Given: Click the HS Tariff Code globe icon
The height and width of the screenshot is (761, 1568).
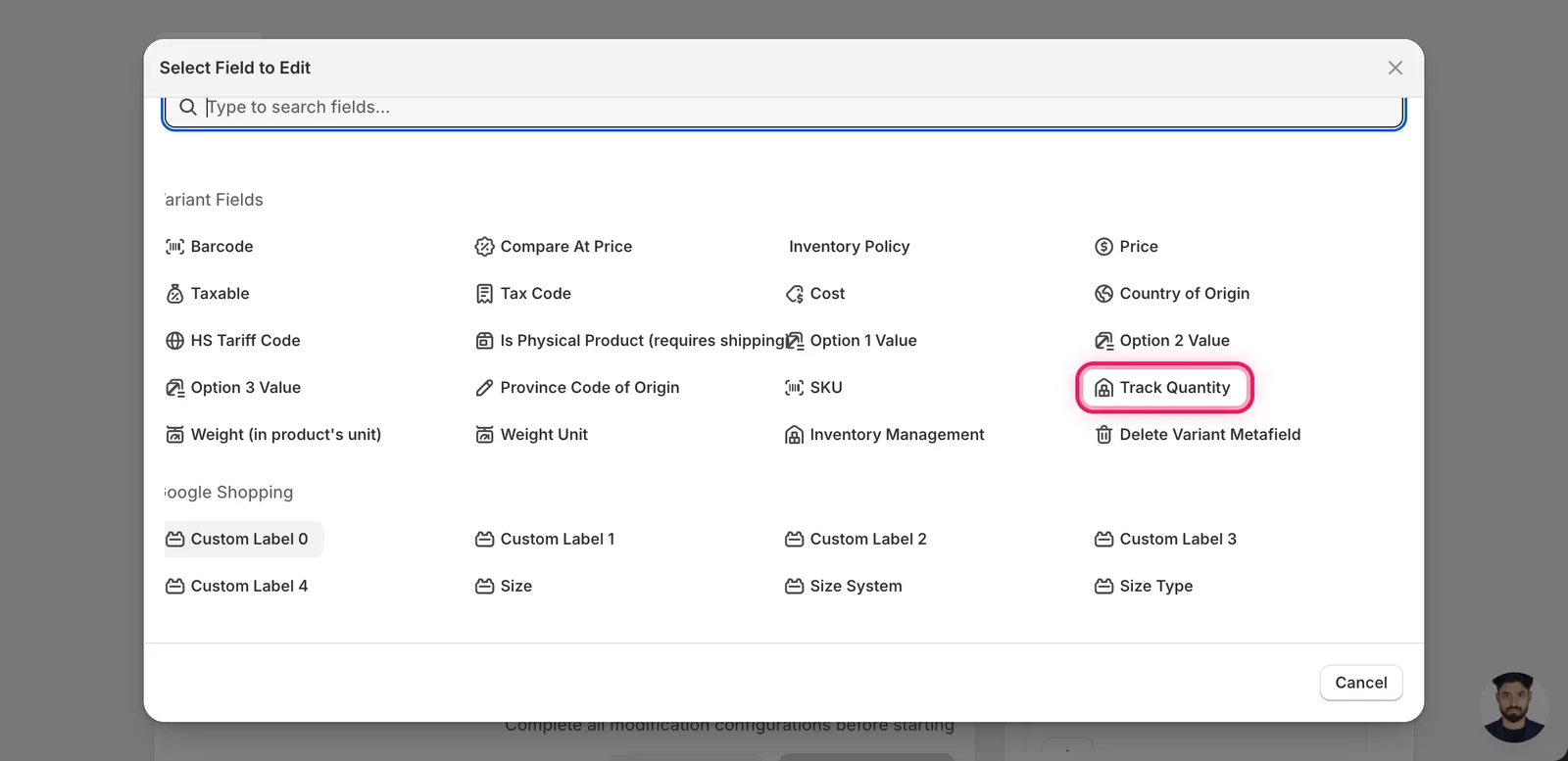Looking at the screenshot, I should coord(174,341).
